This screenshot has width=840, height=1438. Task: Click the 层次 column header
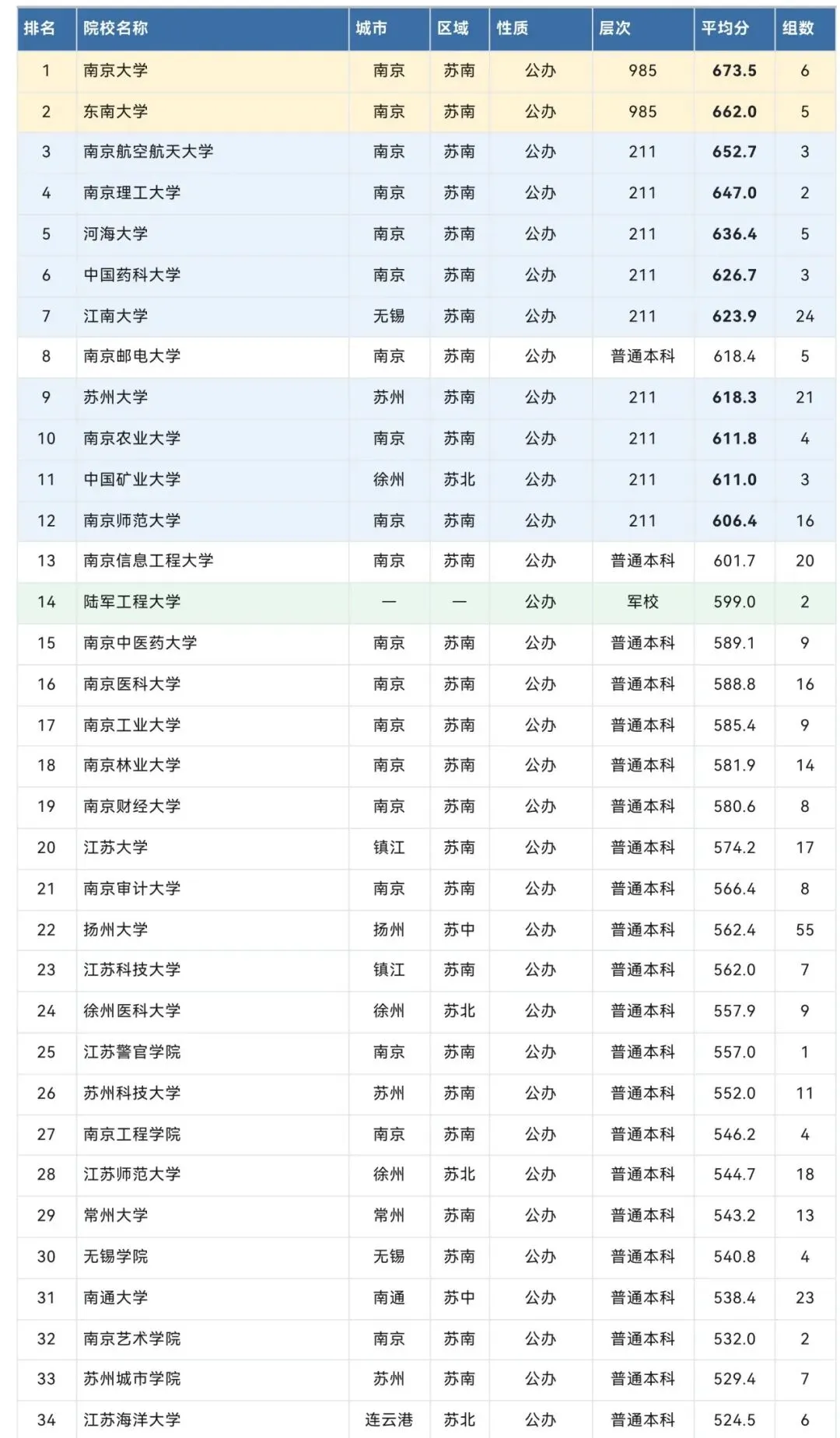coord(643,29)
